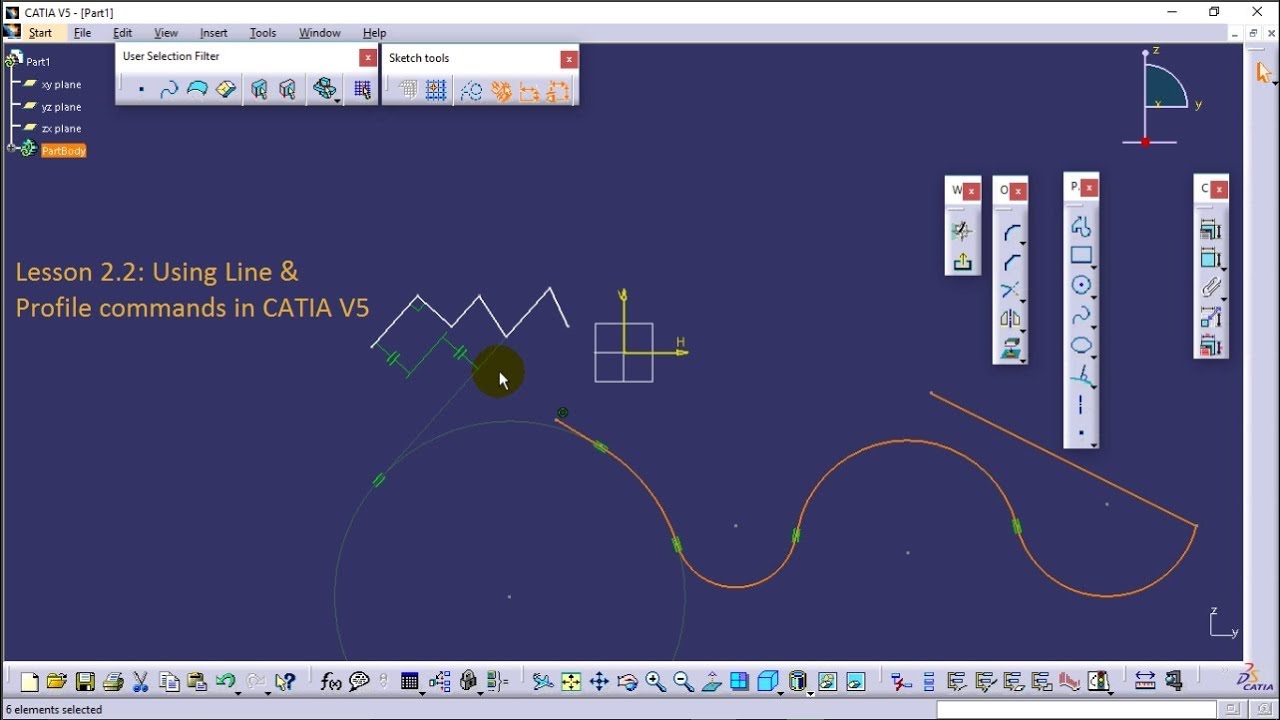This screenshot has width=1280, height=720.
Task: Open the Tools menu
Action: pos(263,33)
